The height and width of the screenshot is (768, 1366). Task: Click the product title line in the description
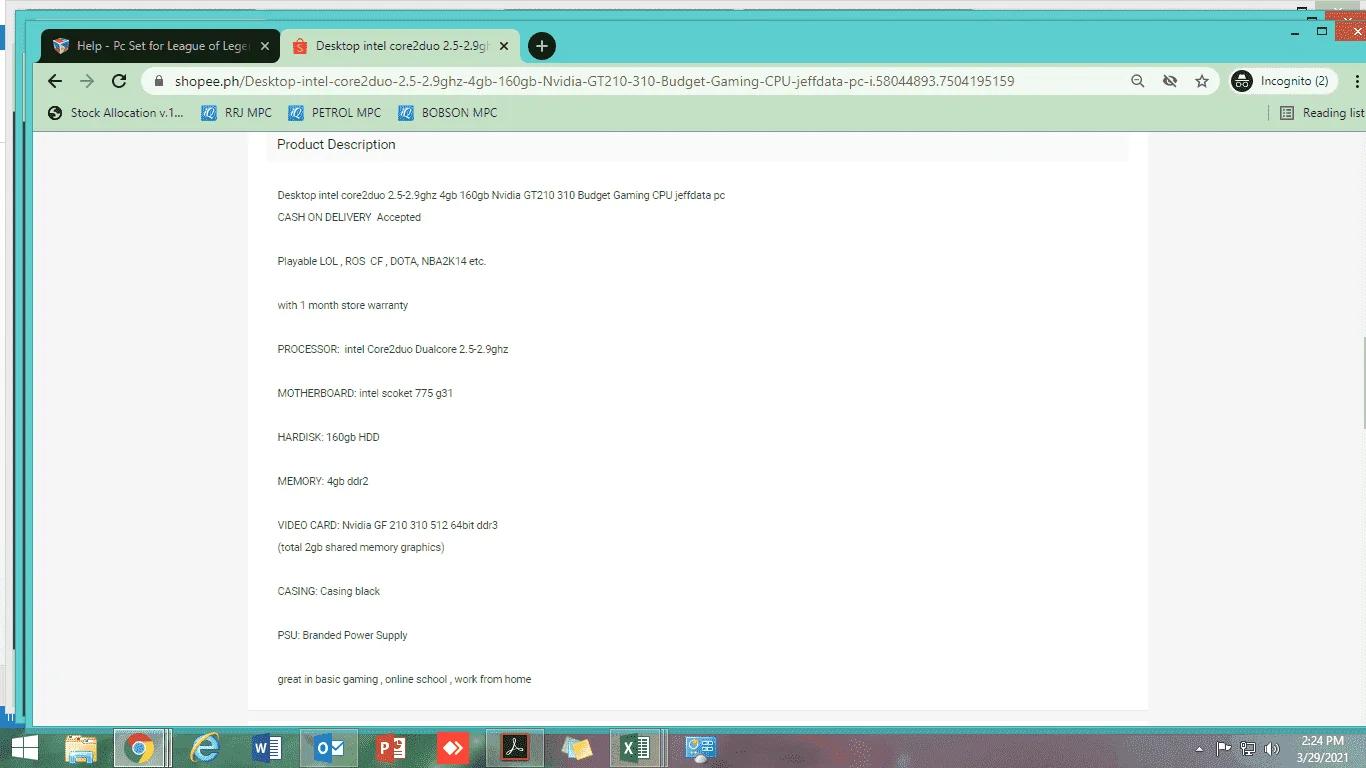501,195
